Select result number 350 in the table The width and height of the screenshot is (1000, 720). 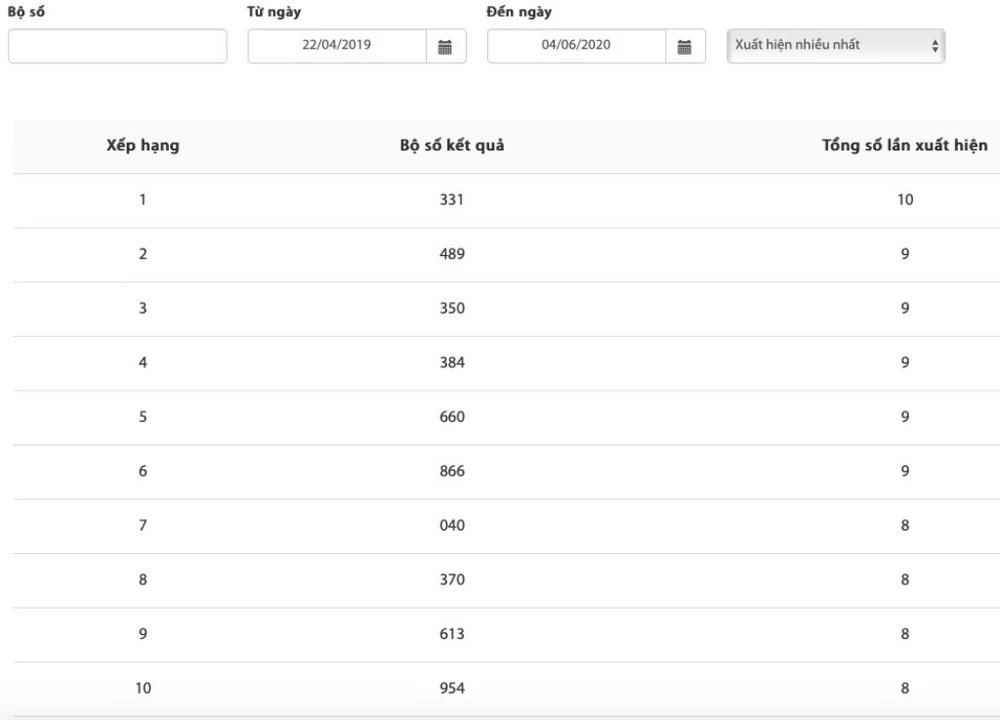pos(452,308)
